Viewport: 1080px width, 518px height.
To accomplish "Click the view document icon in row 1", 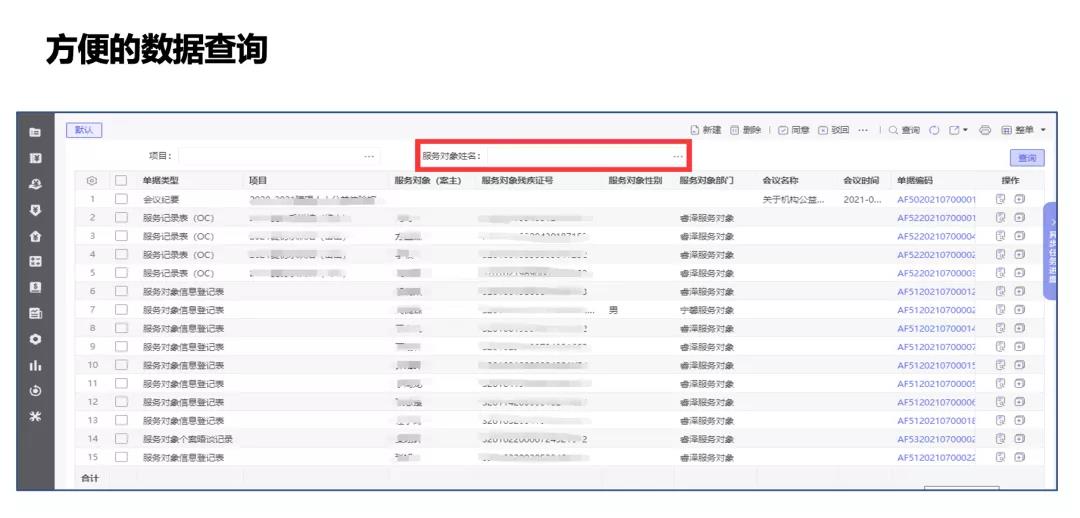I will pos(1000,199).
